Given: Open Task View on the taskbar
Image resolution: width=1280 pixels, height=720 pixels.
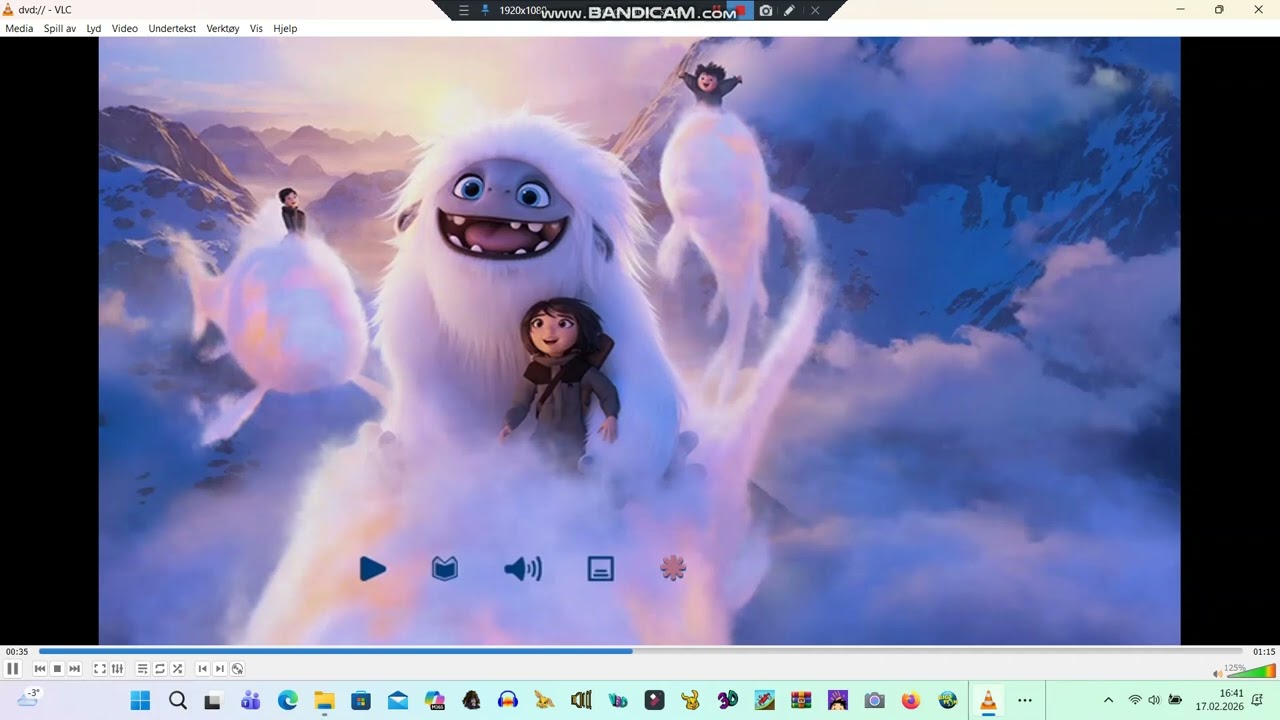Looking at the screenshot, I should coord(213,700).
